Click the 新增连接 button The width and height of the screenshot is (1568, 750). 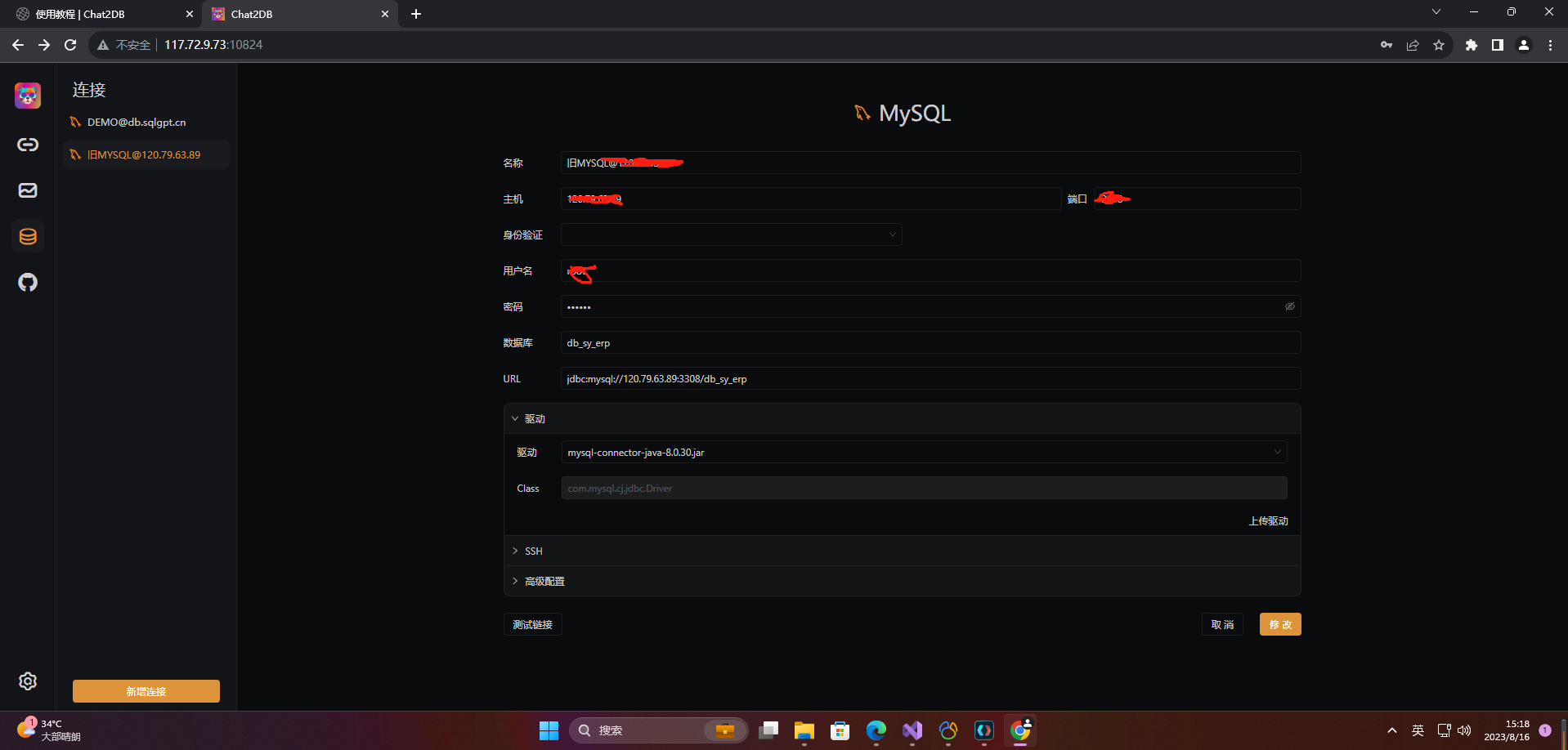[x=146, y=691]
